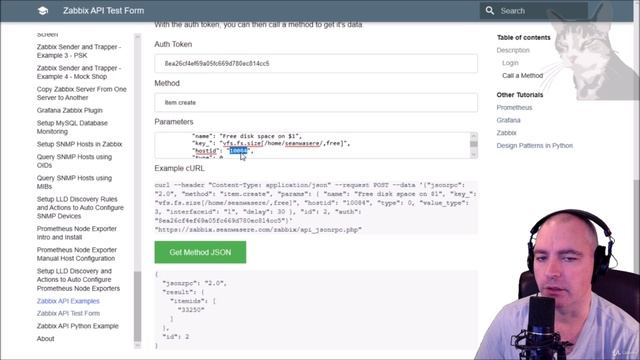Click Parameters textarea scroll down arrow
Viewport: 640px width, 360px height.
473,155
